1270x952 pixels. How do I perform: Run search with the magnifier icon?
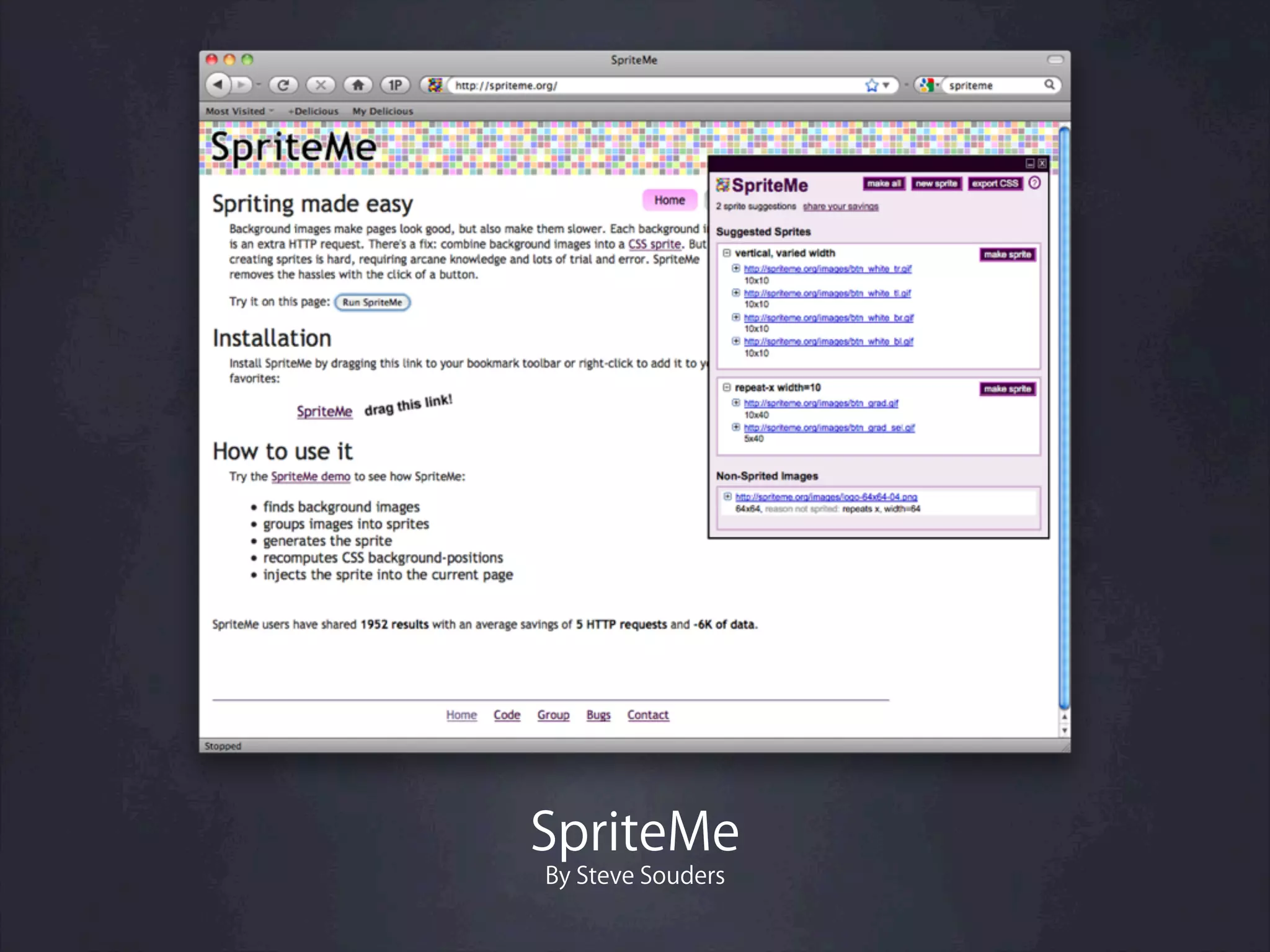[x=1049, y=85]
